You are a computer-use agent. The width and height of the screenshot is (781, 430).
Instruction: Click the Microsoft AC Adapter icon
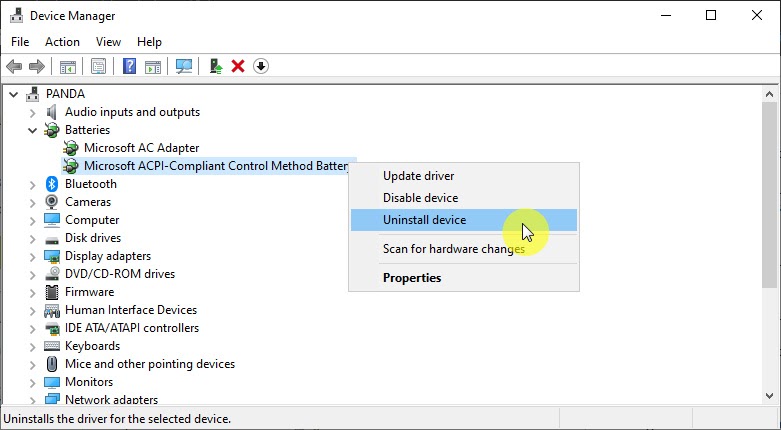click(71, 148)
